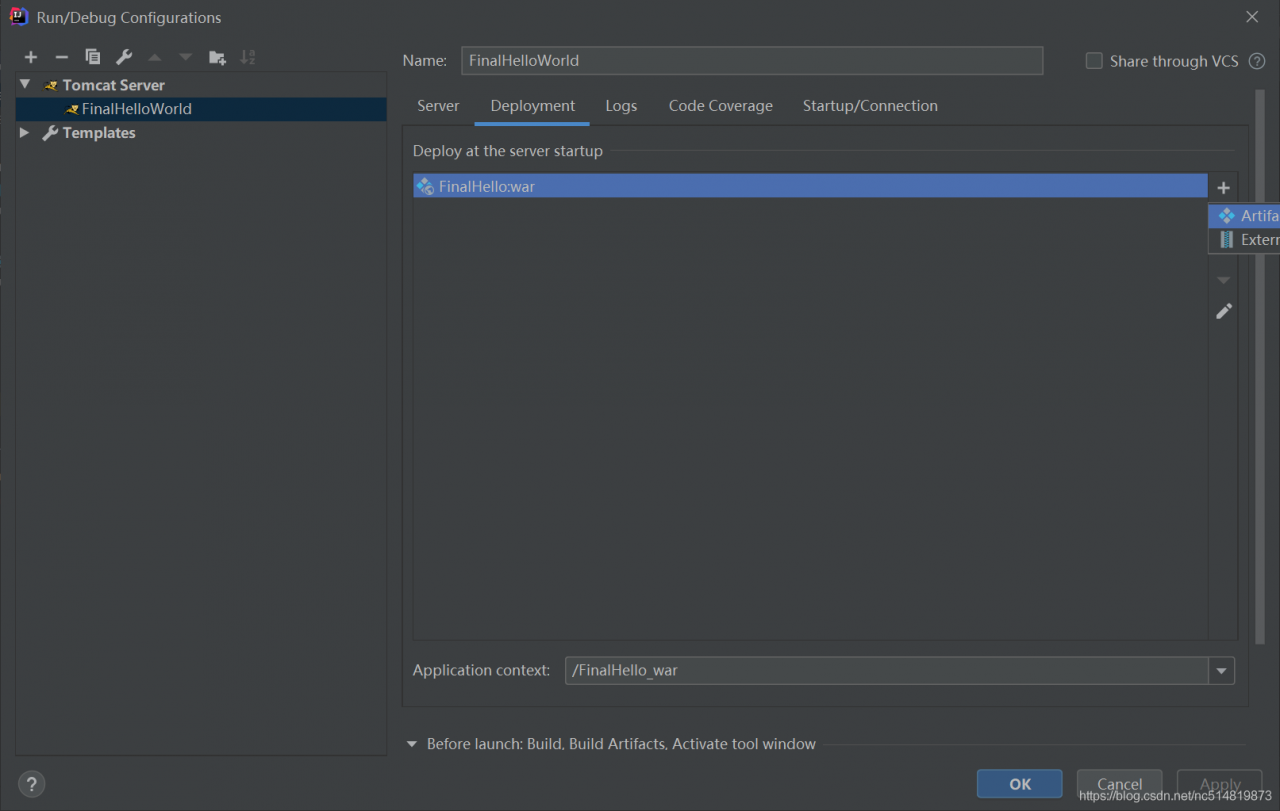Viewport: 1280px width, 811px height.
Task: Collapse Before launch section
Action: 412,744
